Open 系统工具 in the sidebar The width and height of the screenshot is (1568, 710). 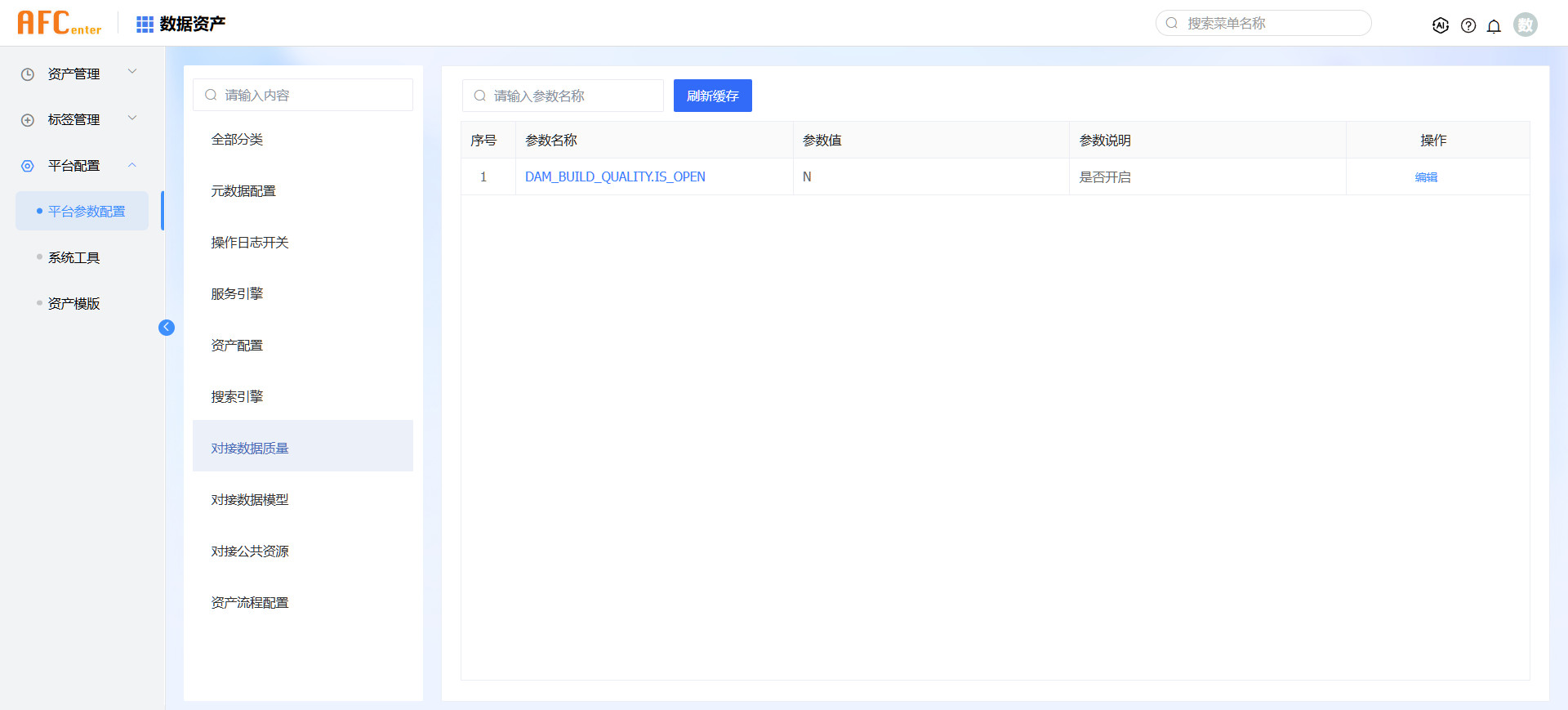73,257
